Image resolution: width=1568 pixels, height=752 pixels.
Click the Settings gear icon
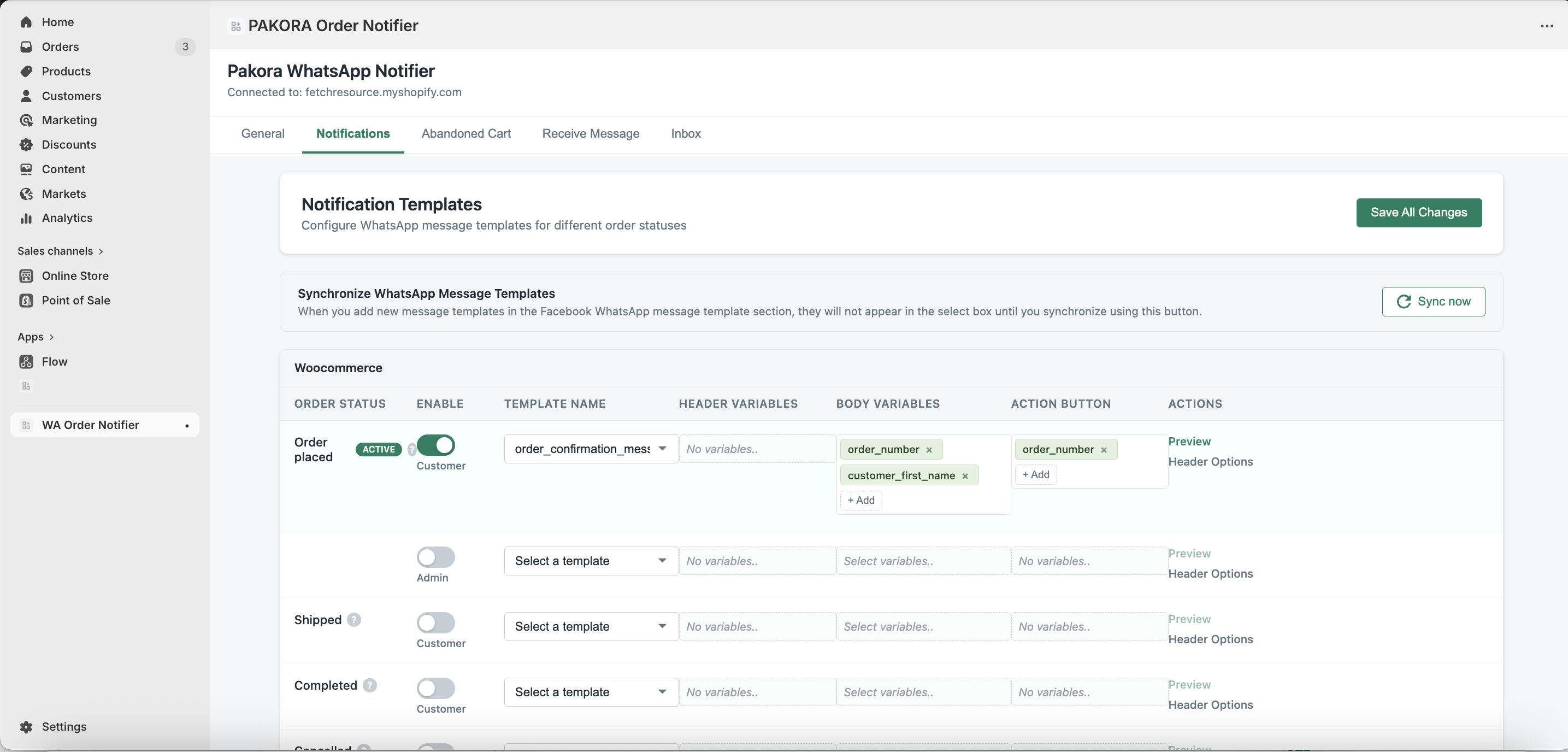pos(26,726)
